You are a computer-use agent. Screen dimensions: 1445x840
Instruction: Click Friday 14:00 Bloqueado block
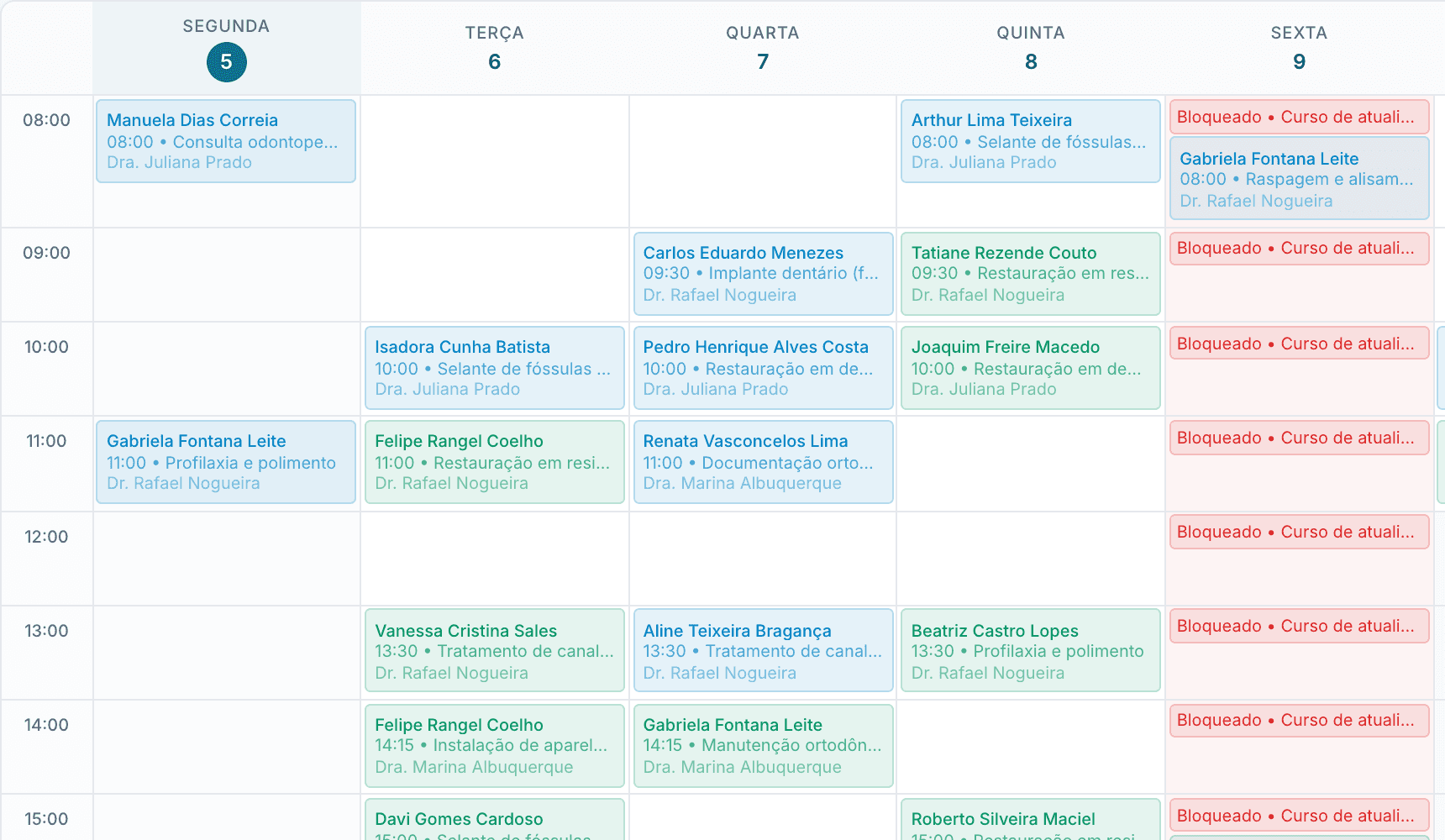pos(1299,721)
